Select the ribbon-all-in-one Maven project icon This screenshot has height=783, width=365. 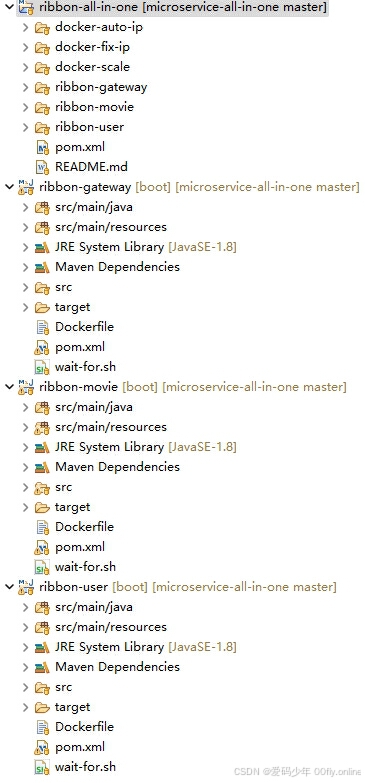coord(25,7)
